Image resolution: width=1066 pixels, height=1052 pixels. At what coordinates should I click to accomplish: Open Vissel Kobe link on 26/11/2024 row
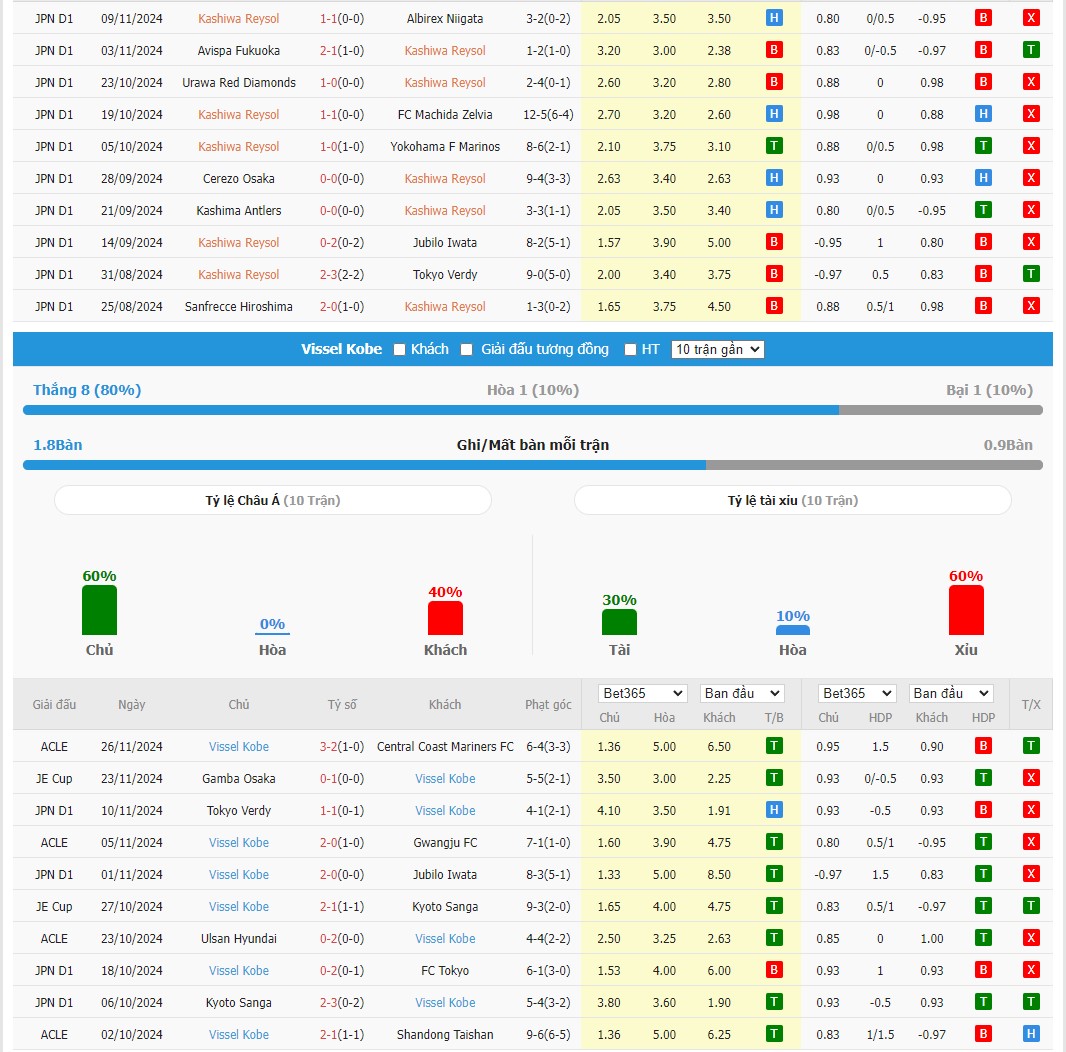click(239, 747)
